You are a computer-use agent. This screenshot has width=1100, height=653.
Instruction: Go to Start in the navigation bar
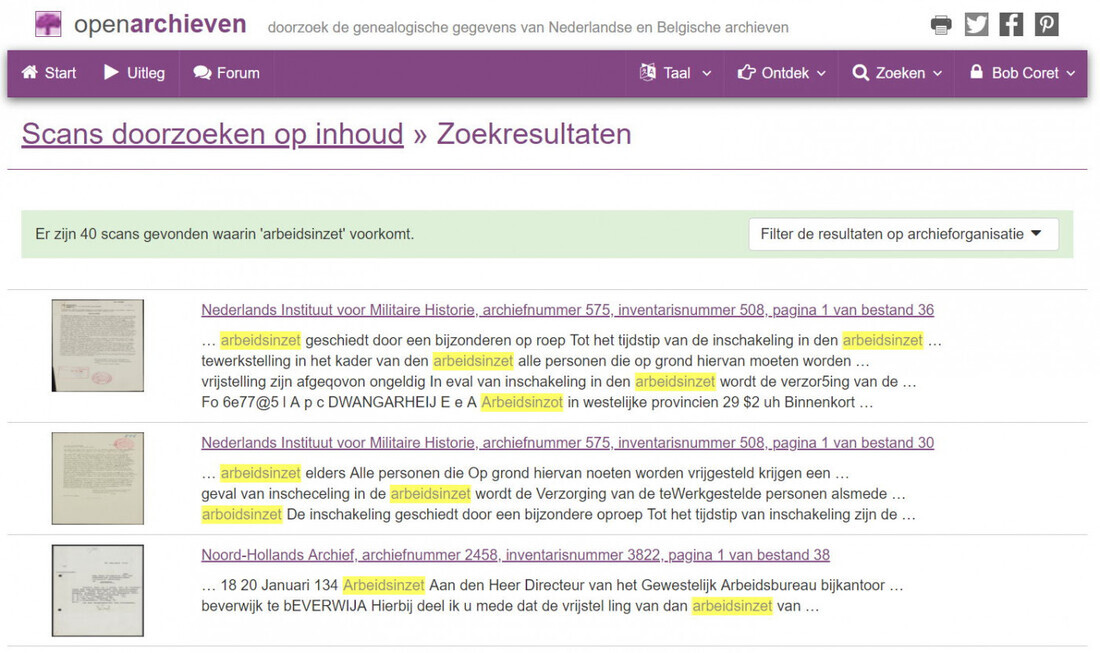[48, 73]
